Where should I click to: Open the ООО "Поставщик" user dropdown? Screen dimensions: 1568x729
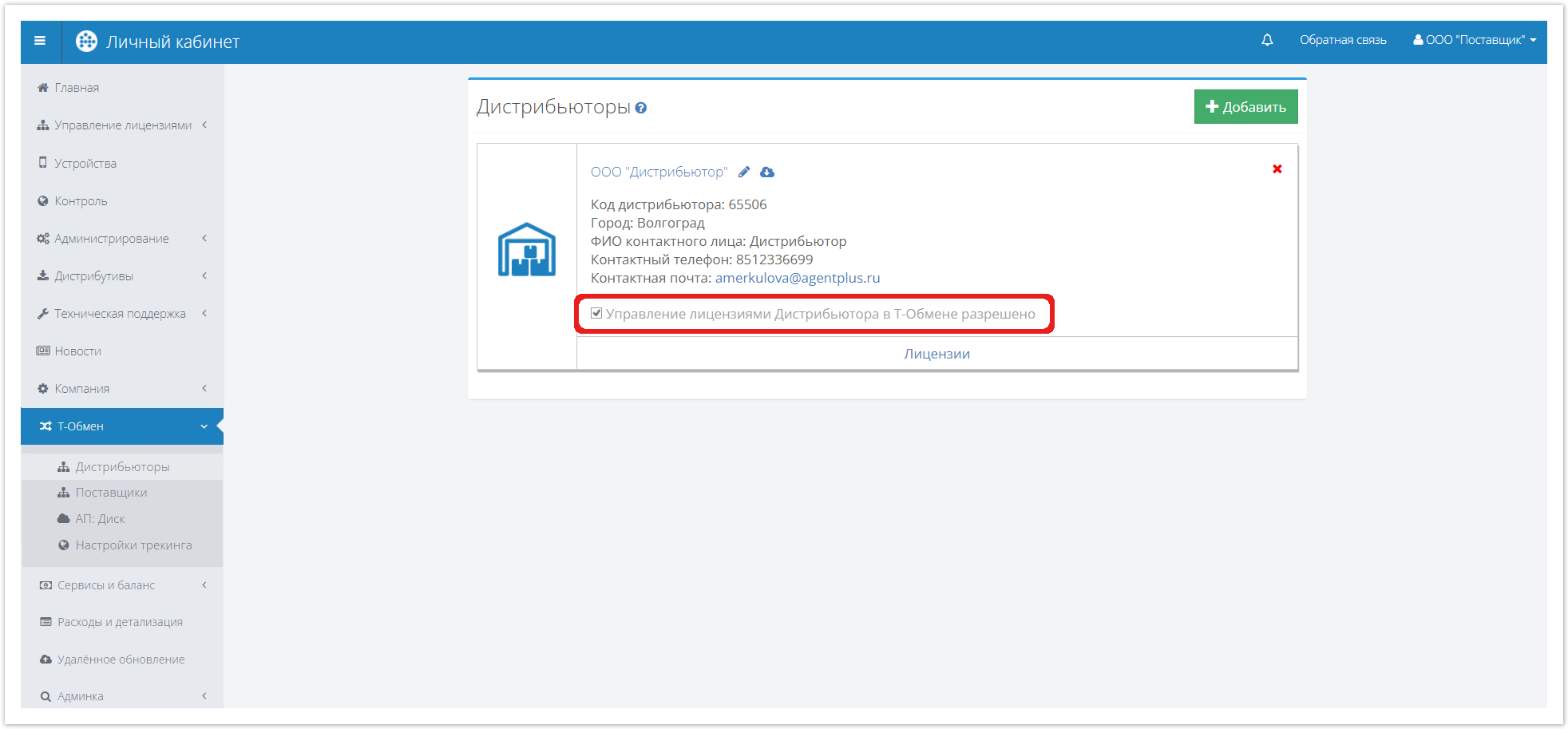(1475, 40)
